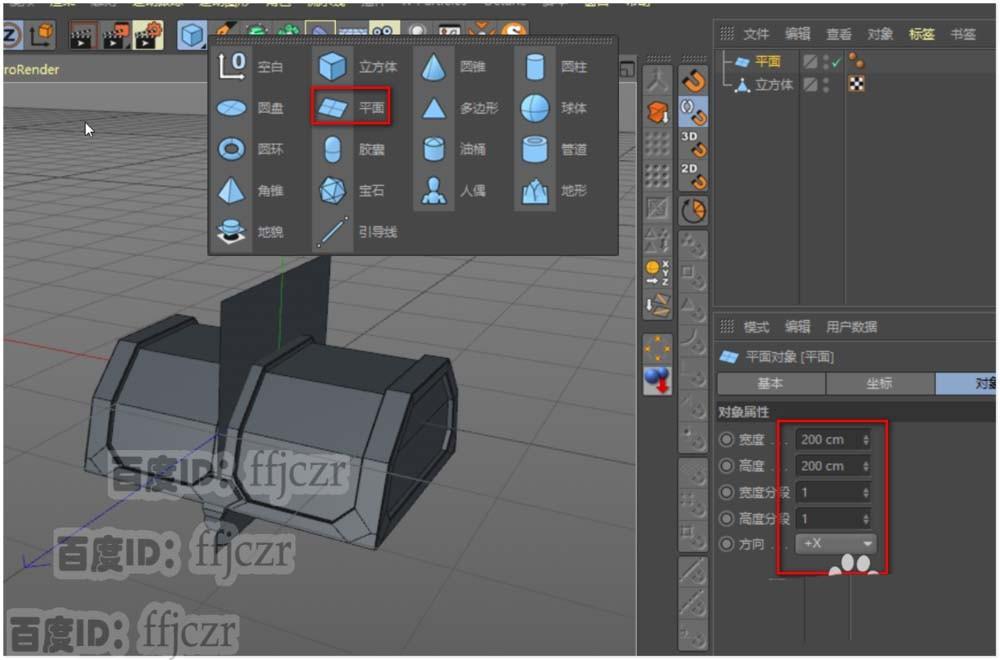Screen dimensions: 1000x660
Task: Select the 立方体 primitive icon
Action: coord(331,67)
